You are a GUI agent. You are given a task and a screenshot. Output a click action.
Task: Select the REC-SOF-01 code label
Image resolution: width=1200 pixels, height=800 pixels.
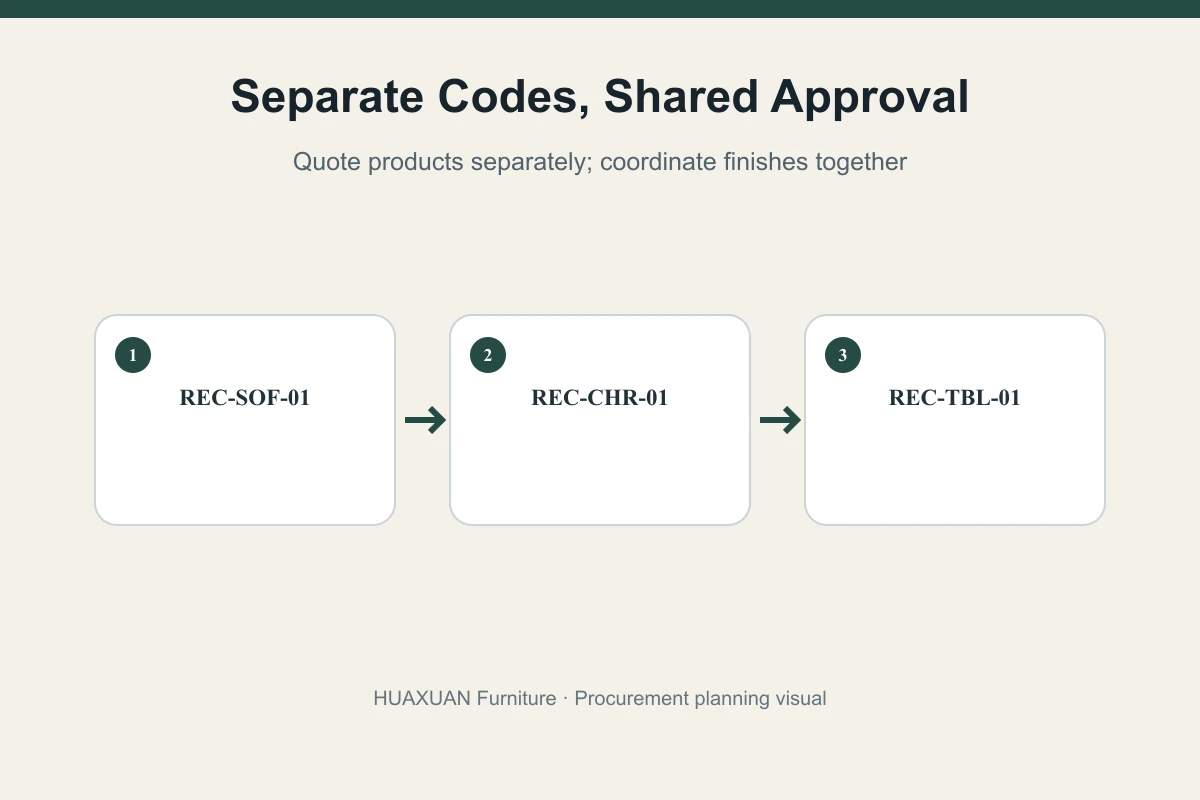[245, 398]
